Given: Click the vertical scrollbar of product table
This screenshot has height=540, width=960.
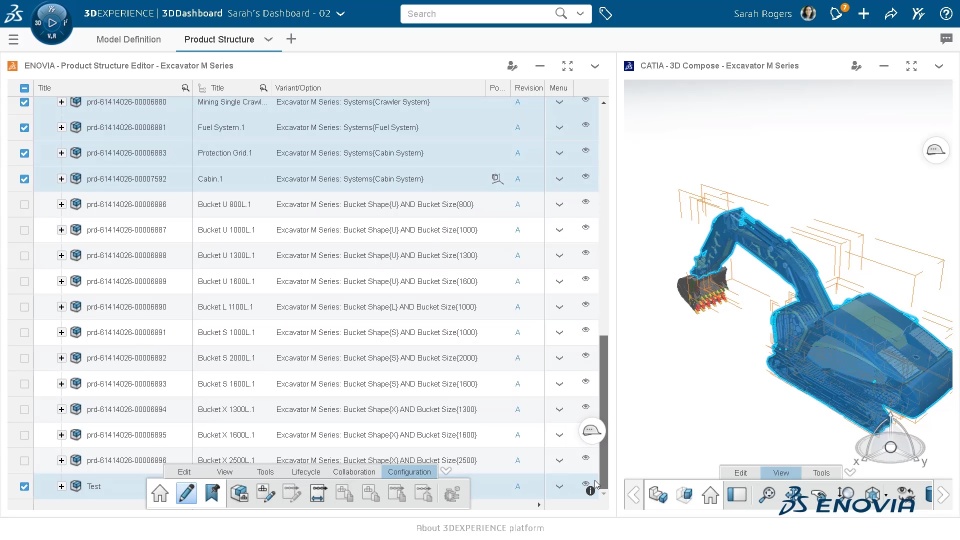Looking at the screenshot, I should click(604, 411).
